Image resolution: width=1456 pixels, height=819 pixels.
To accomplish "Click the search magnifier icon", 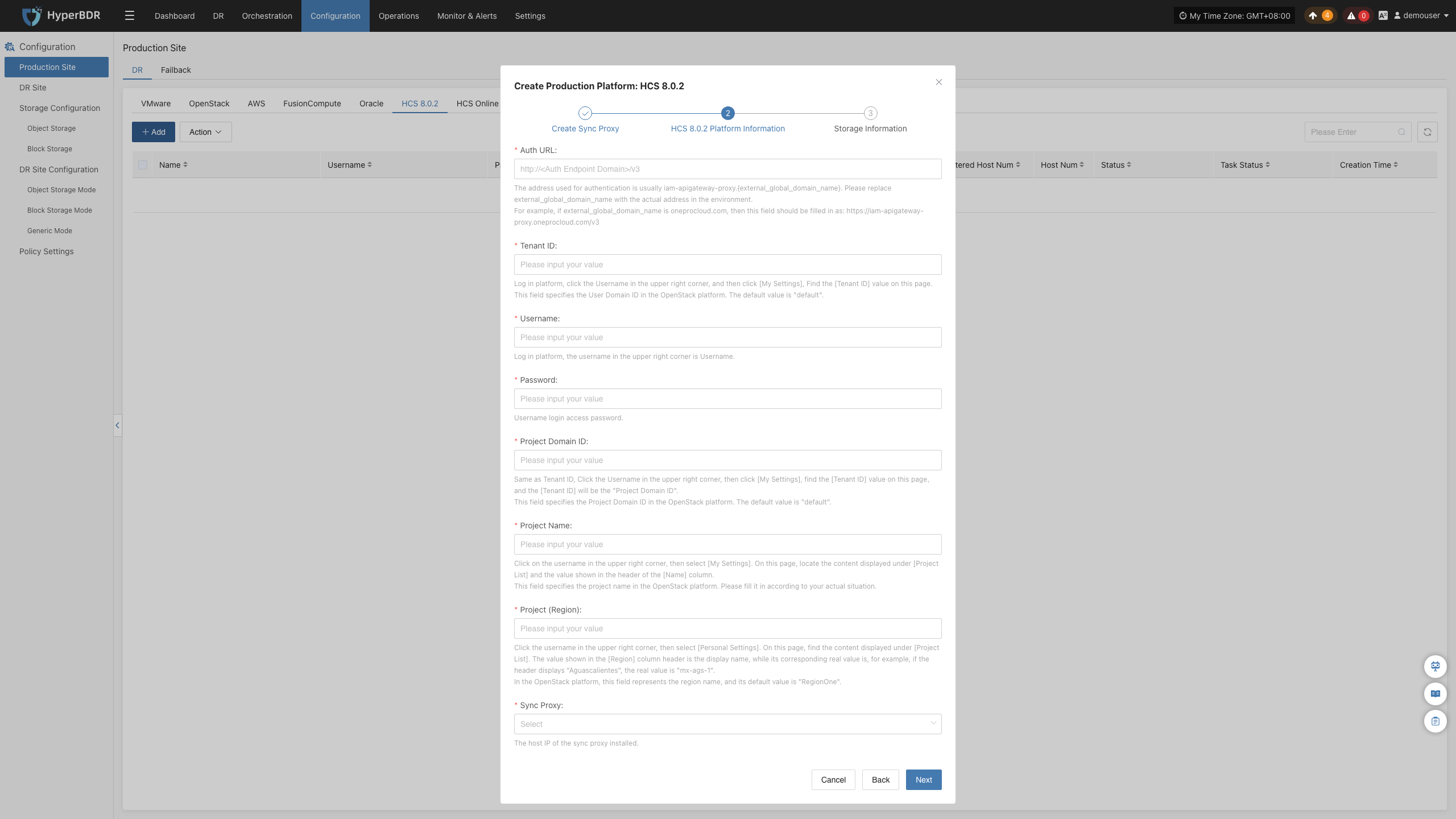I will tap(1401, 132).
